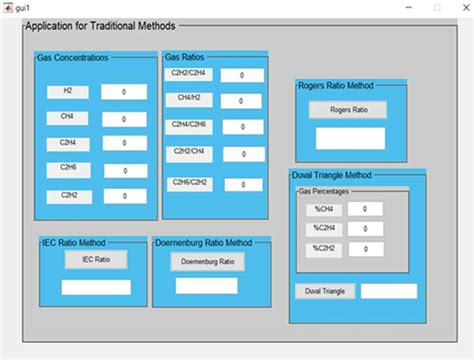The height and width of the screenshot is (360, 474).
Task: Click the %CH4 label
Action: pyautogui.click(x=324, y=210)
